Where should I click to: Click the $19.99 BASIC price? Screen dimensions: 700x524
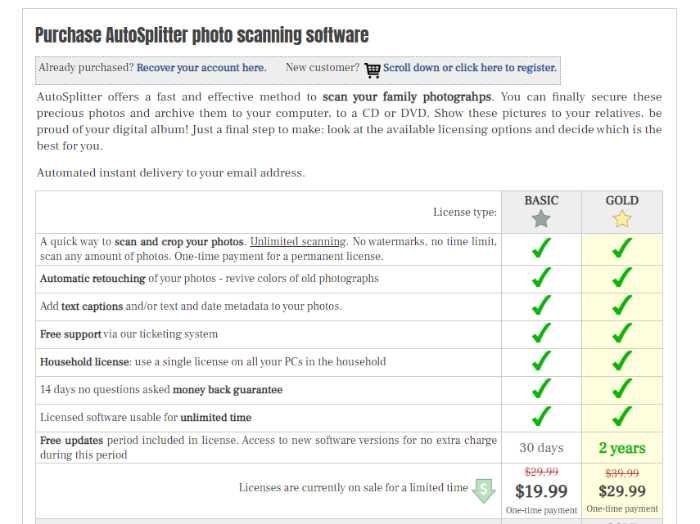click(541, 491)
